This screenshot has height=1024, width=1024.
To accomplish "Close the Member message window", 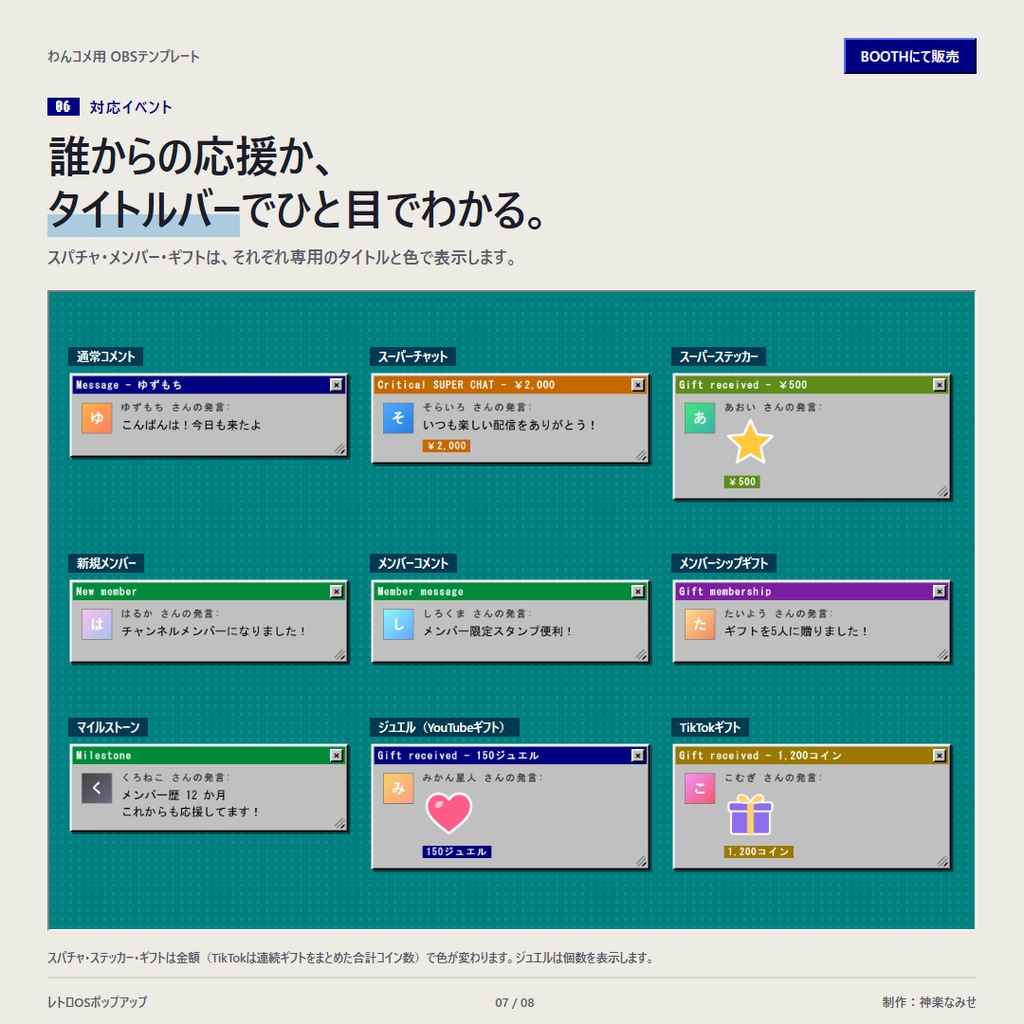I will tap(638, 592).
